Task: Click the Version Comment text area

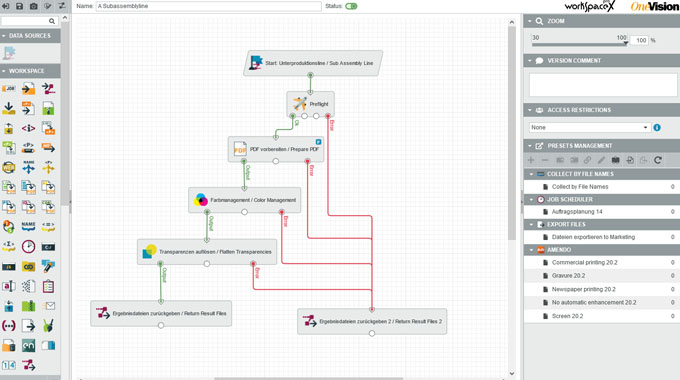Action: 602,84
